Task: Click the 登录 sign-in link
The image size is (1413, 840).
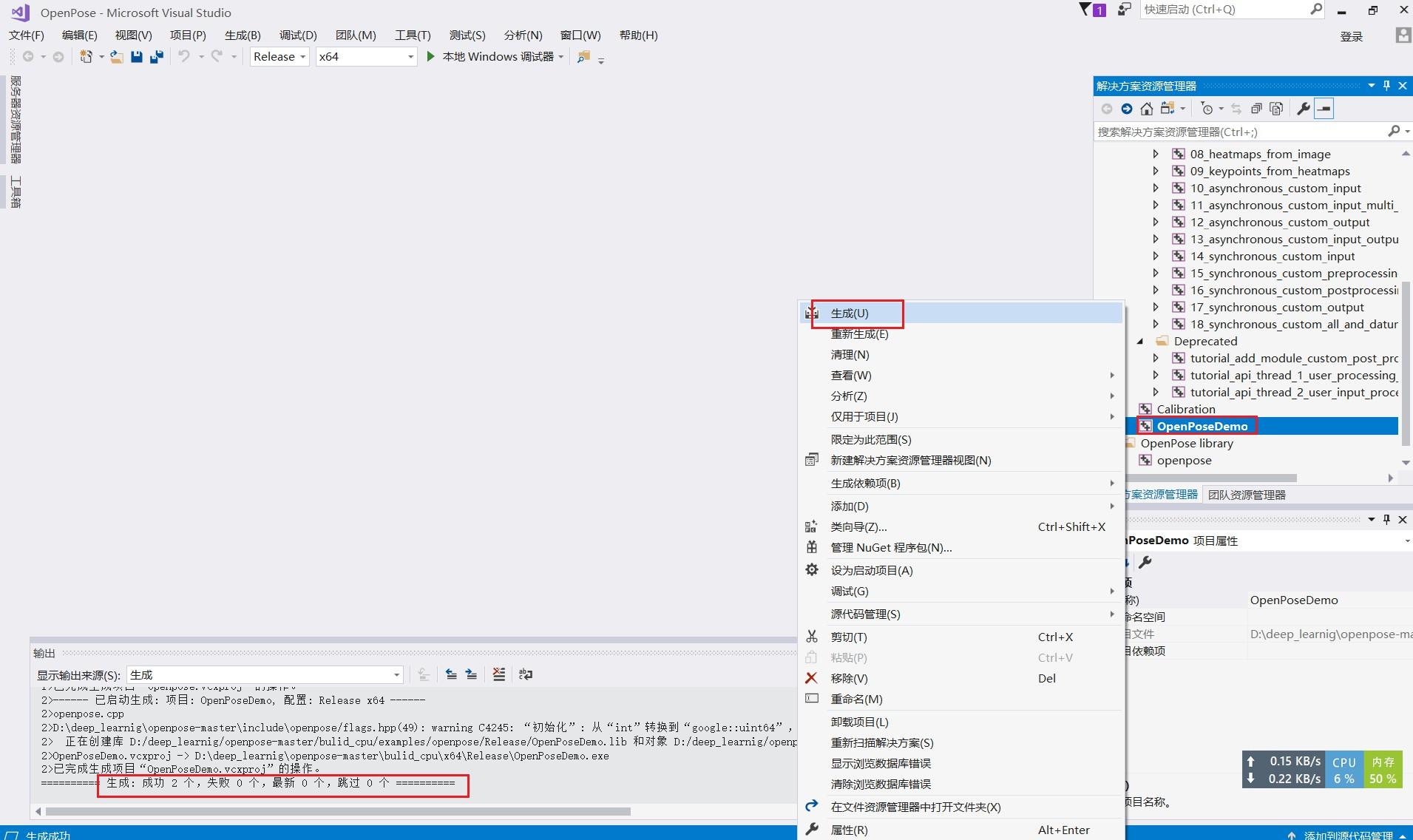Action: click(x=1352, y=36)
